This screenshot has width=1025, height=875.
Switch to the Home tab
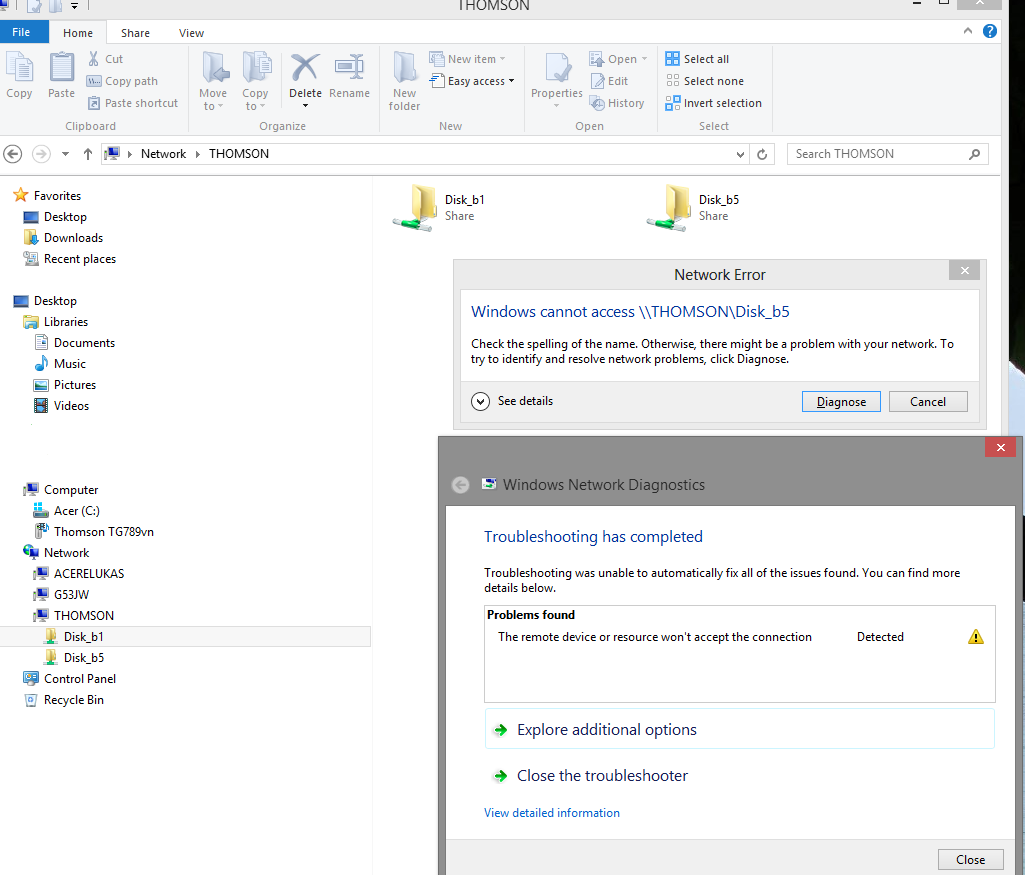coord(78,33)
